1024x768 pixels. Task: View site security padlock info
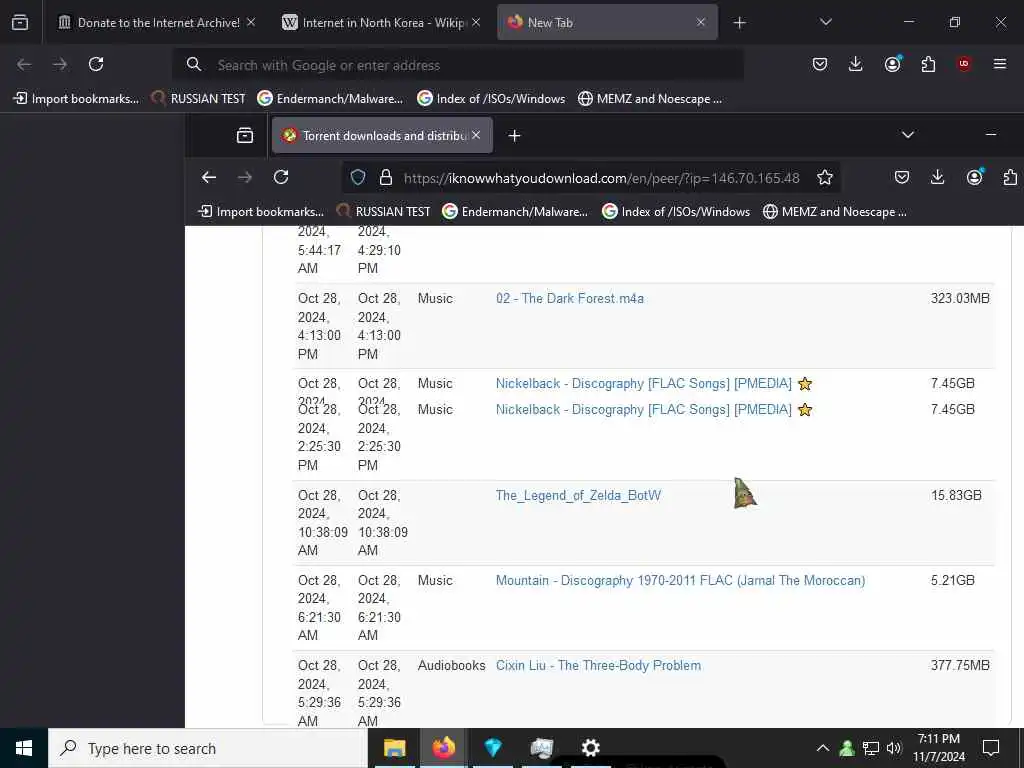pyautogui.click(x=386, y=178)
